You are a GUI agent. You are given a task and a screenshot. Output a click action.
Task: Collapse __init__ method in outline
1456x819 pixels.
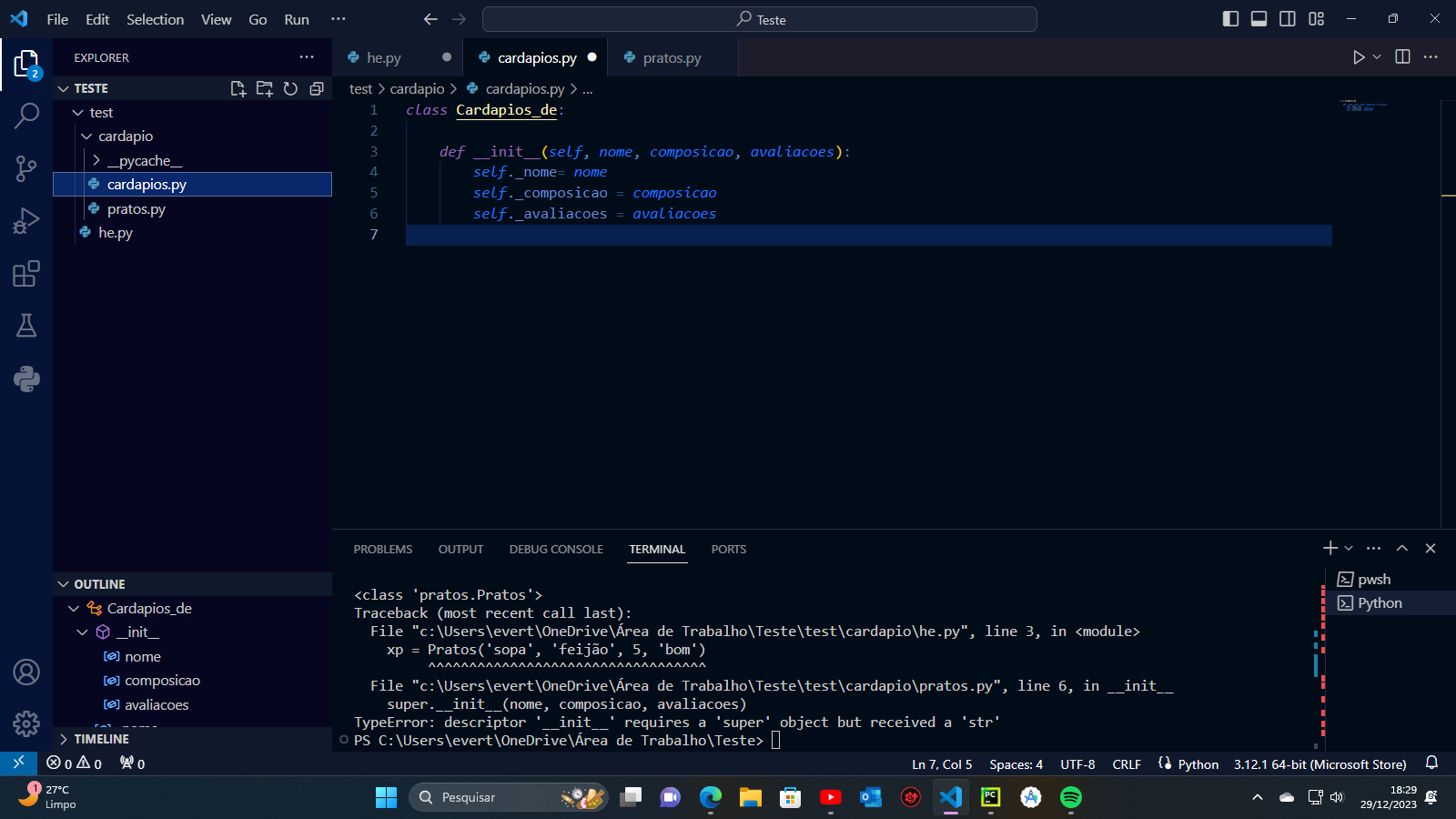[83, 632]
